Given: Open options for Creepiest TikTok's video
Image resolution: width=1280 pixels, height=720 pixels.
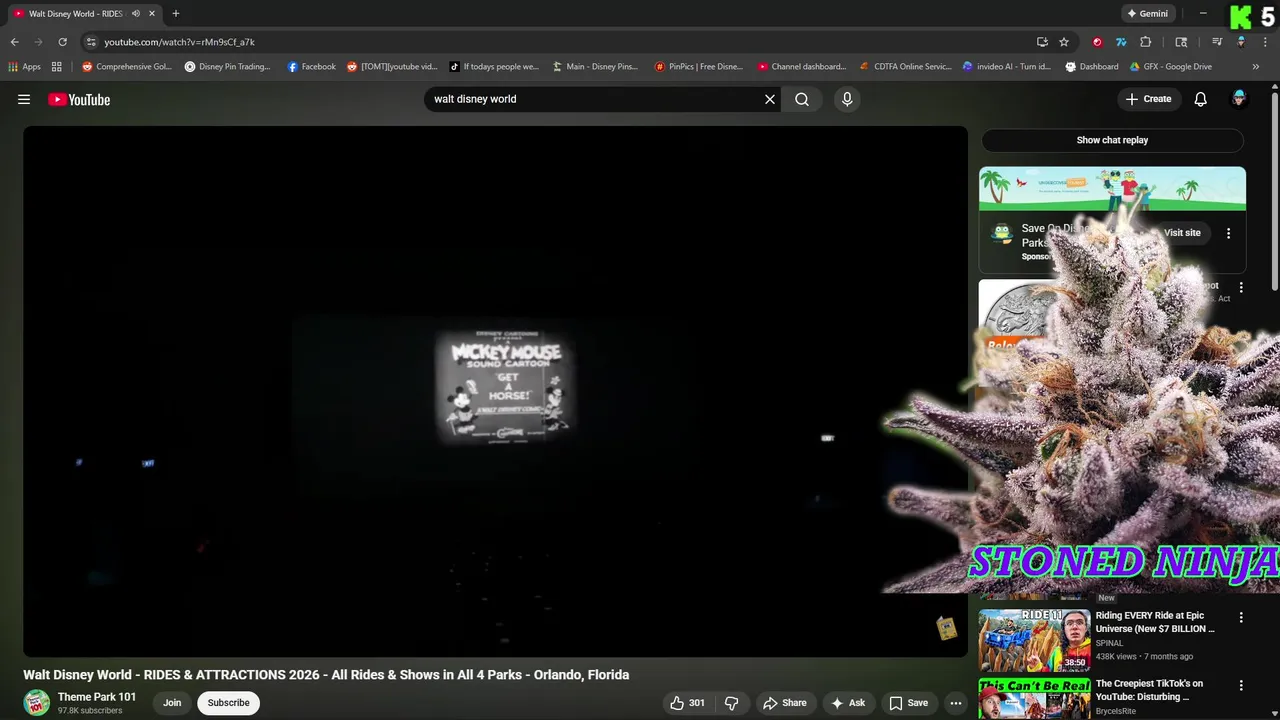Looking at the screenshot, I should click(1241, 686).
